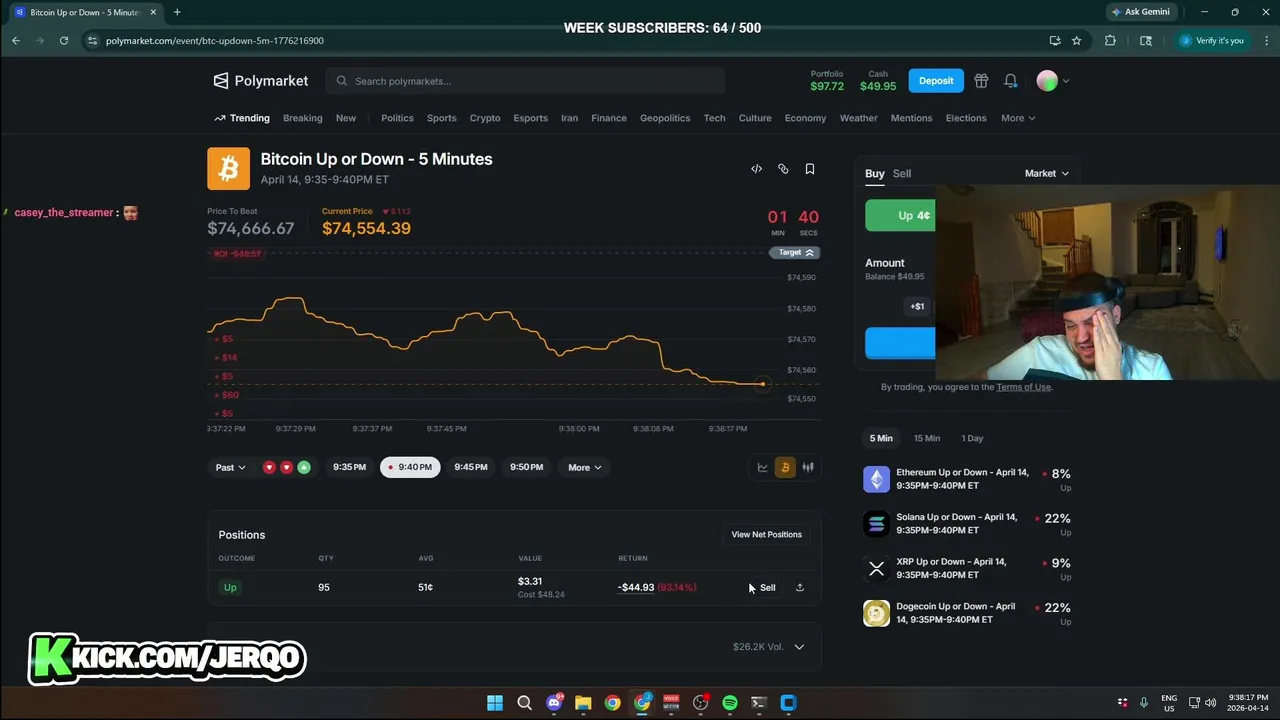The image size is (1280, 720).
Task: Open the XRP Up or Down market icon
Action: 876,568
